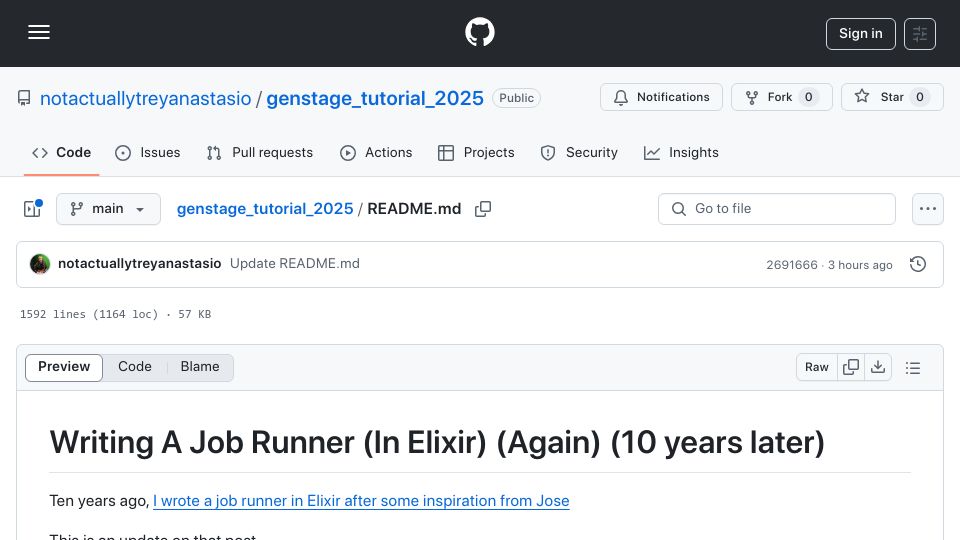The height and width of the screenshot is (540, 960).
Task: Click the commit author avatar
Action: [40, 264]
